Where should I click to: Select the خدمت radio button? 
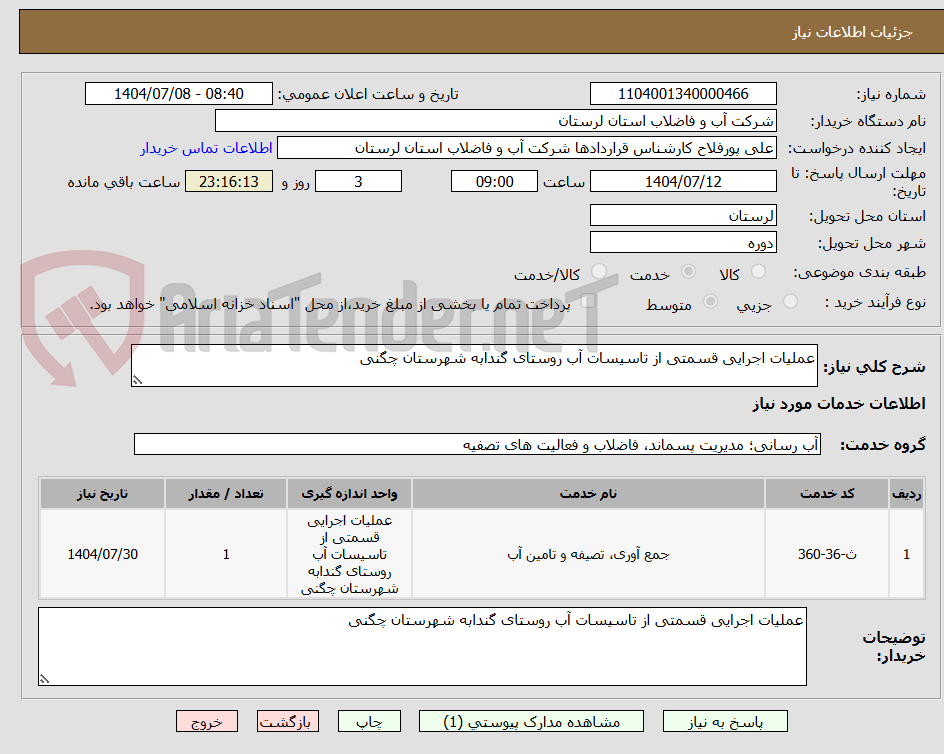point(688,272)
